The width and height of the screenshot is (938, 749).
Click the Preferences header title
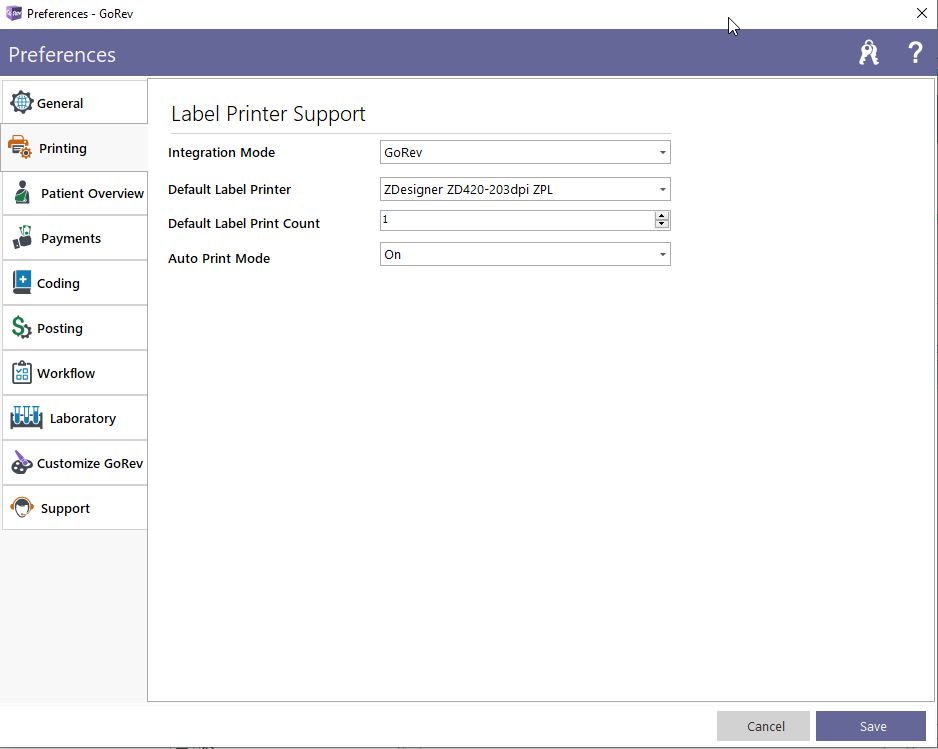[62, 54]
